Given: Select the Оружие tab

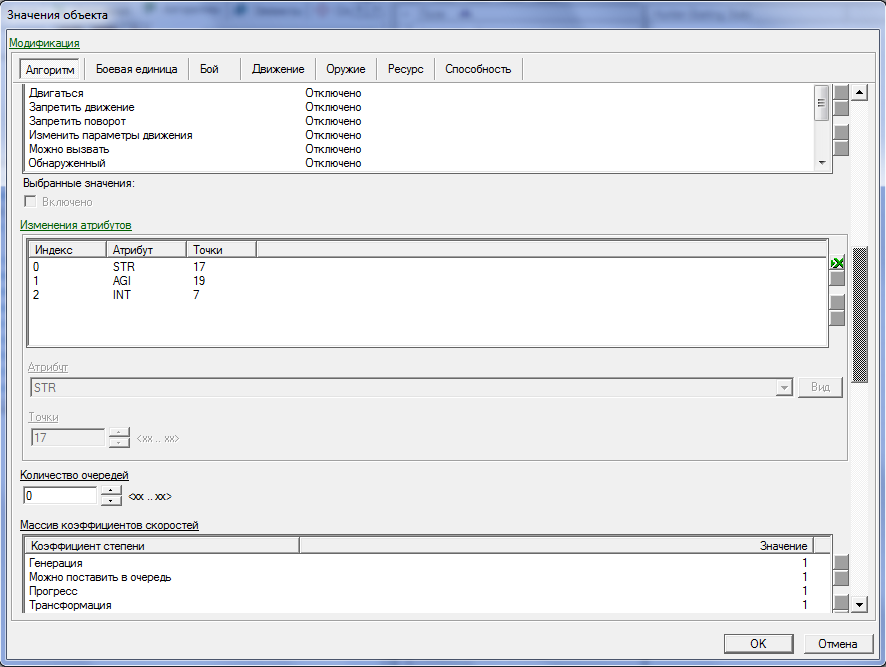Looking at the screenshot, I should [346, 69].
